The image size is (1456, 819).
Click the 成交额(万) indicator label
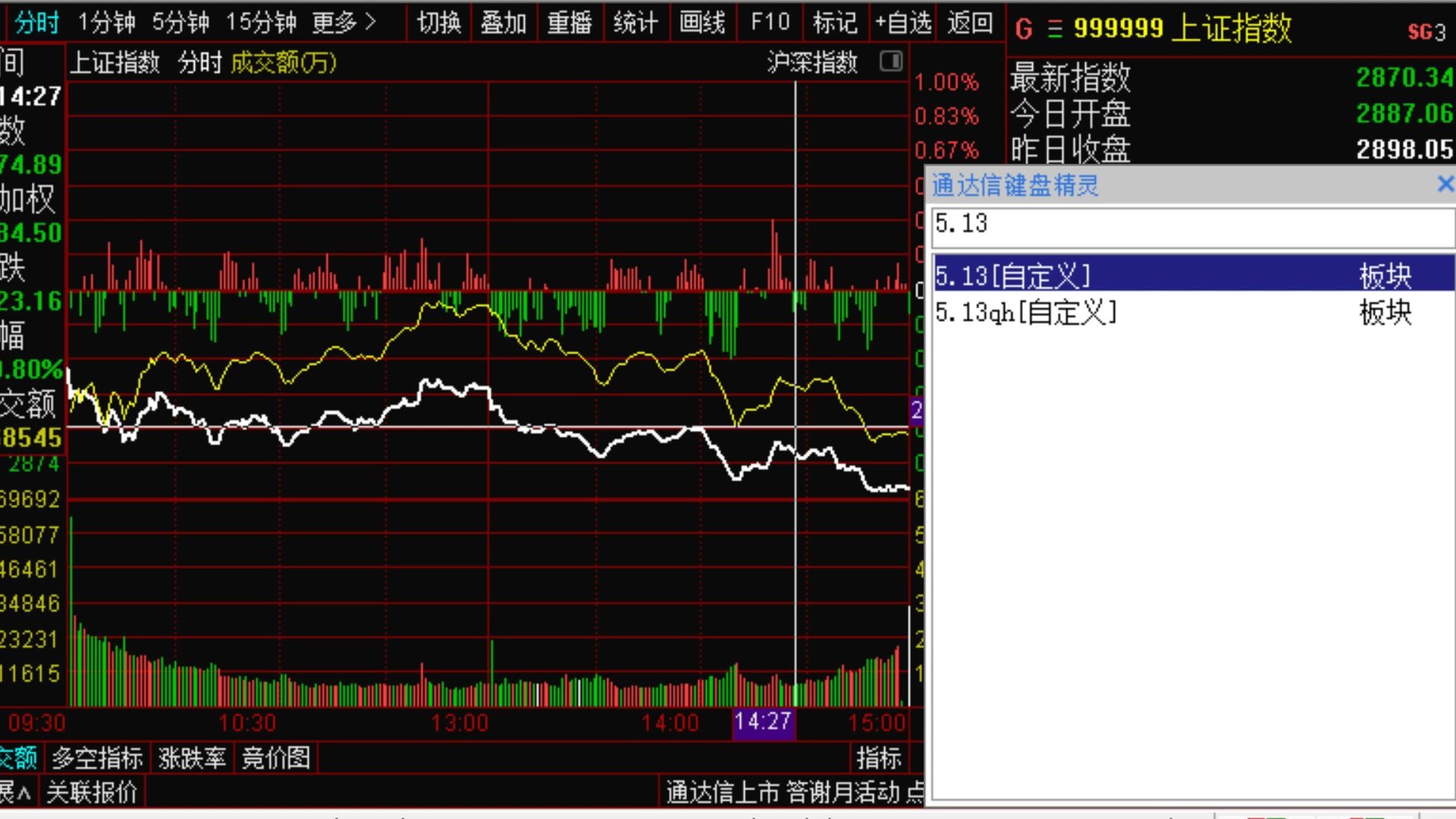pyautogui.click(x=284, y=62)
